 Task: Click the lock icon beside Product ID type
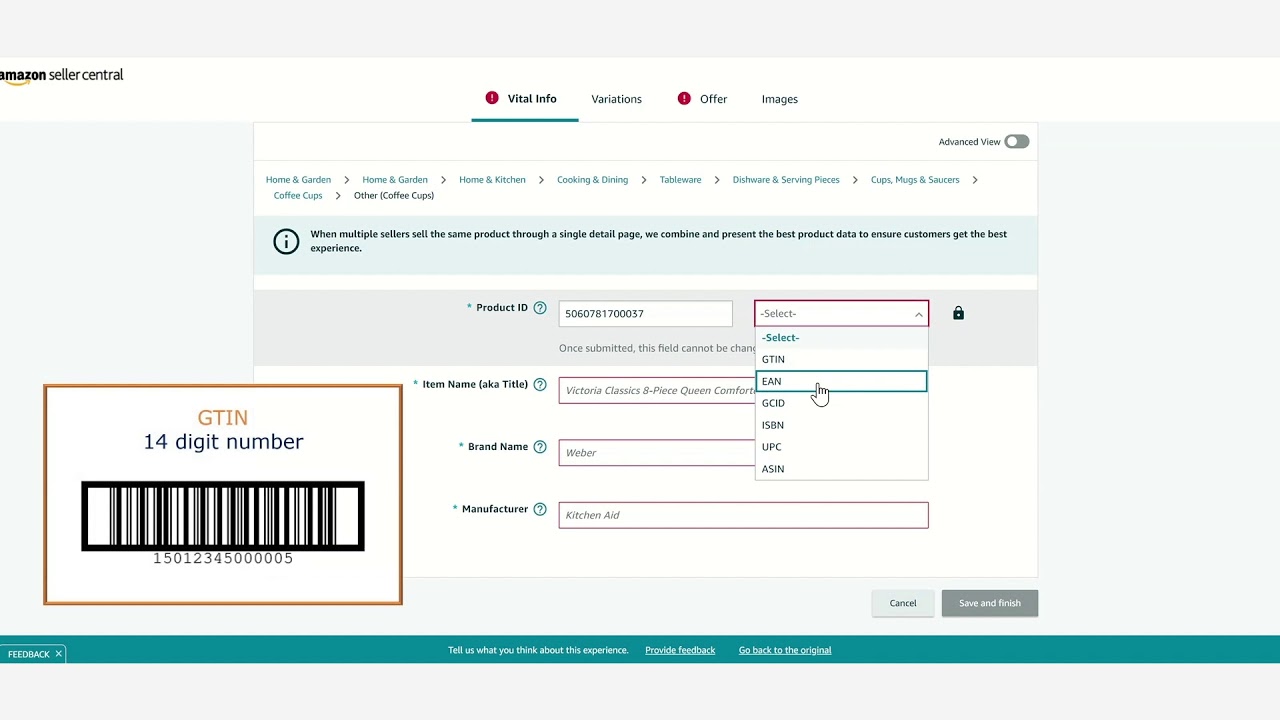(958, 313)
